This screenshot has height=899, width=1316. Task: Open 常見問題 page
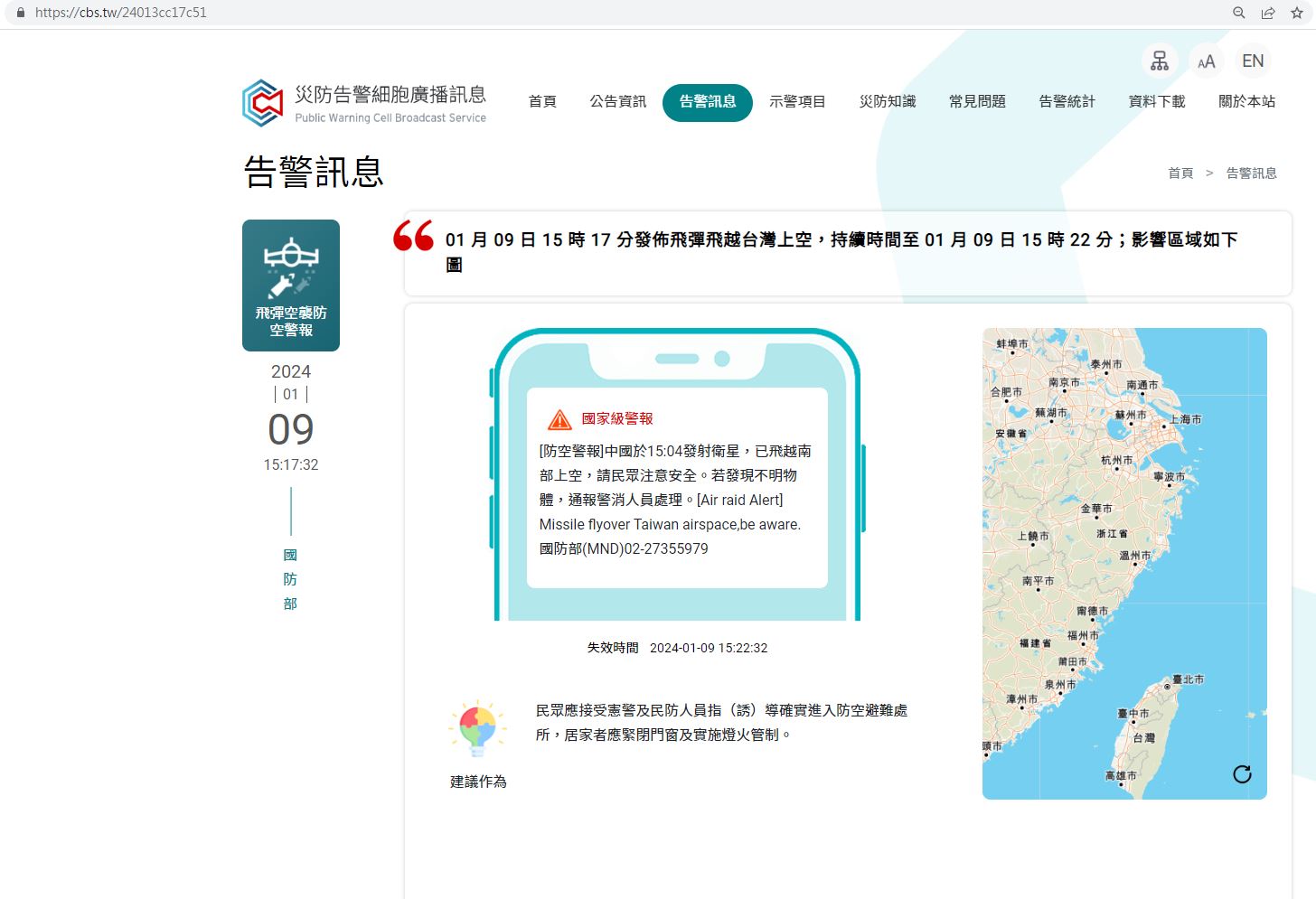977,102
